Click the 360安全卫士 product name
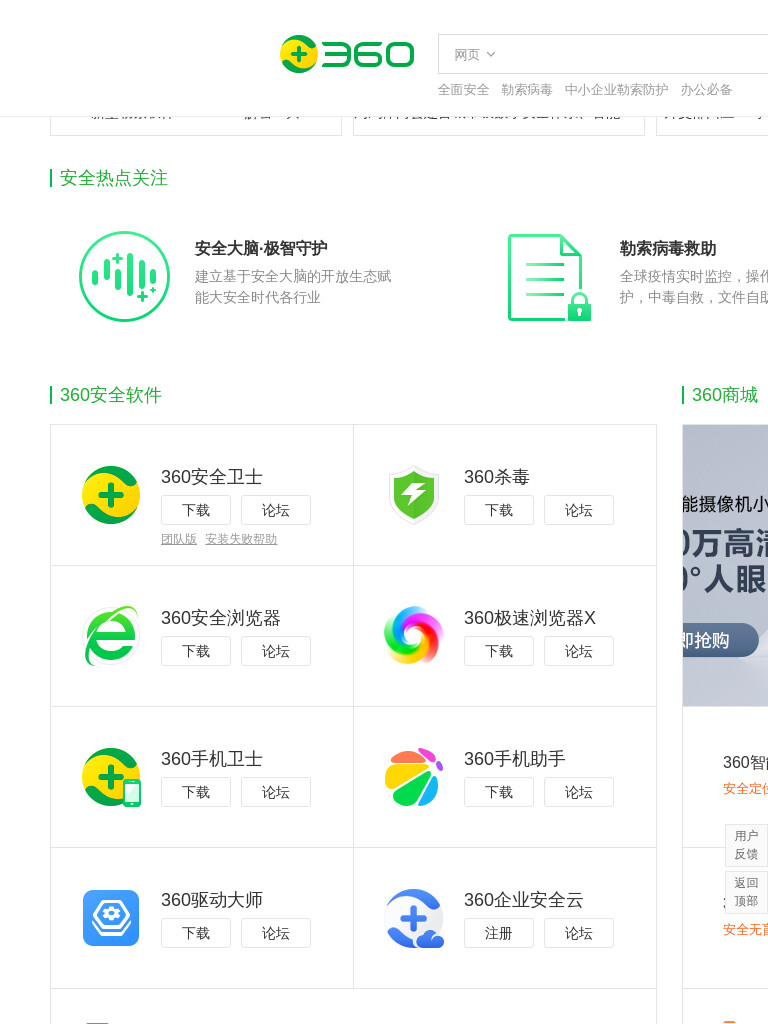 (212, 477)
